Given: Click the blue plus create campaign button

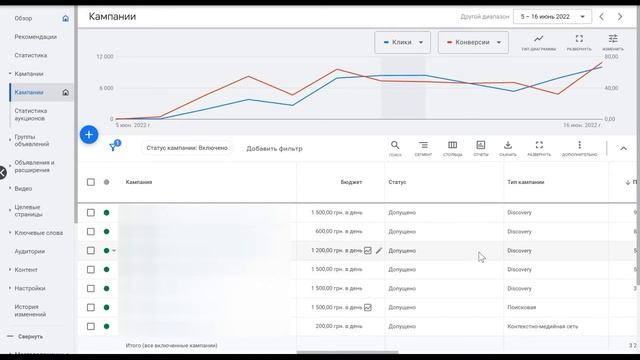Looking at the screenshot, I should tap(89, 135).
